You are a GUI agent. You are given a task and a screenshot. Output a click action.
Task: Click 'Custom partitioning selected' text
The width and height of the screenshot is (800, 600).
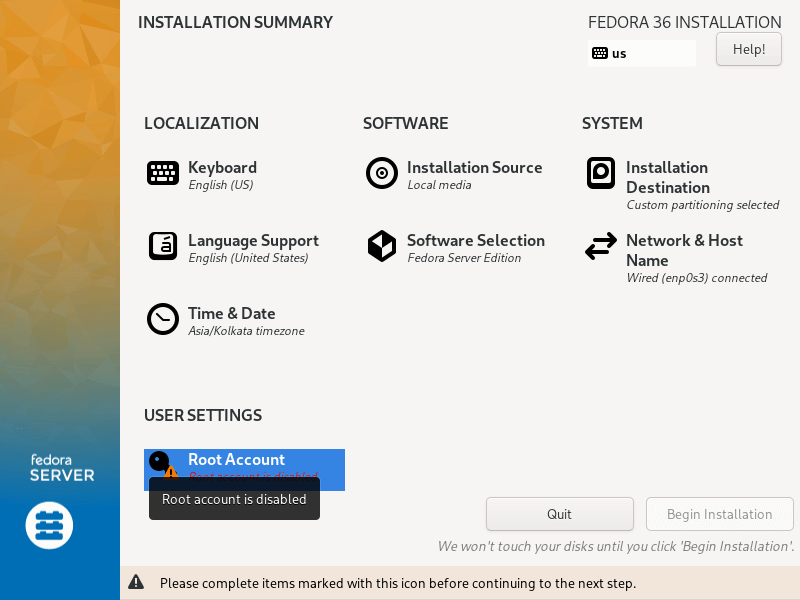click(x=703, y=205)
